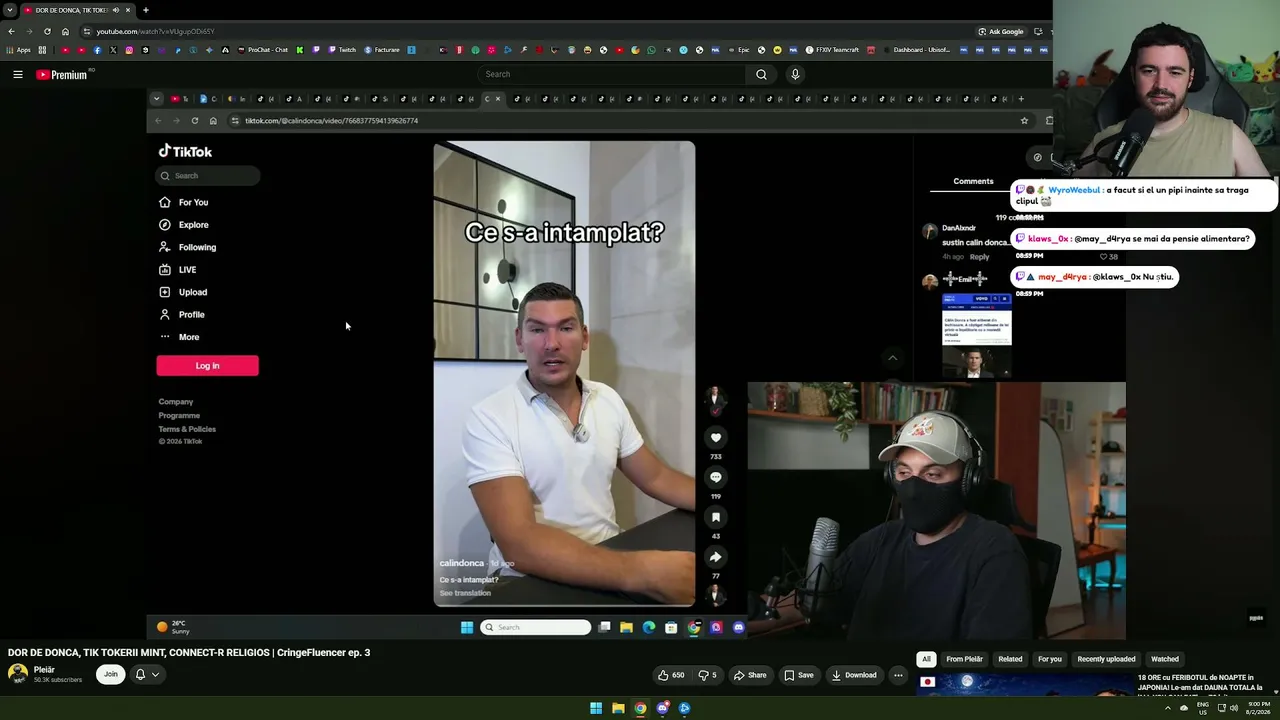Open the three-dot more actions menu
The height and width of the screenshot is (720, 1280).
point(898,675)
